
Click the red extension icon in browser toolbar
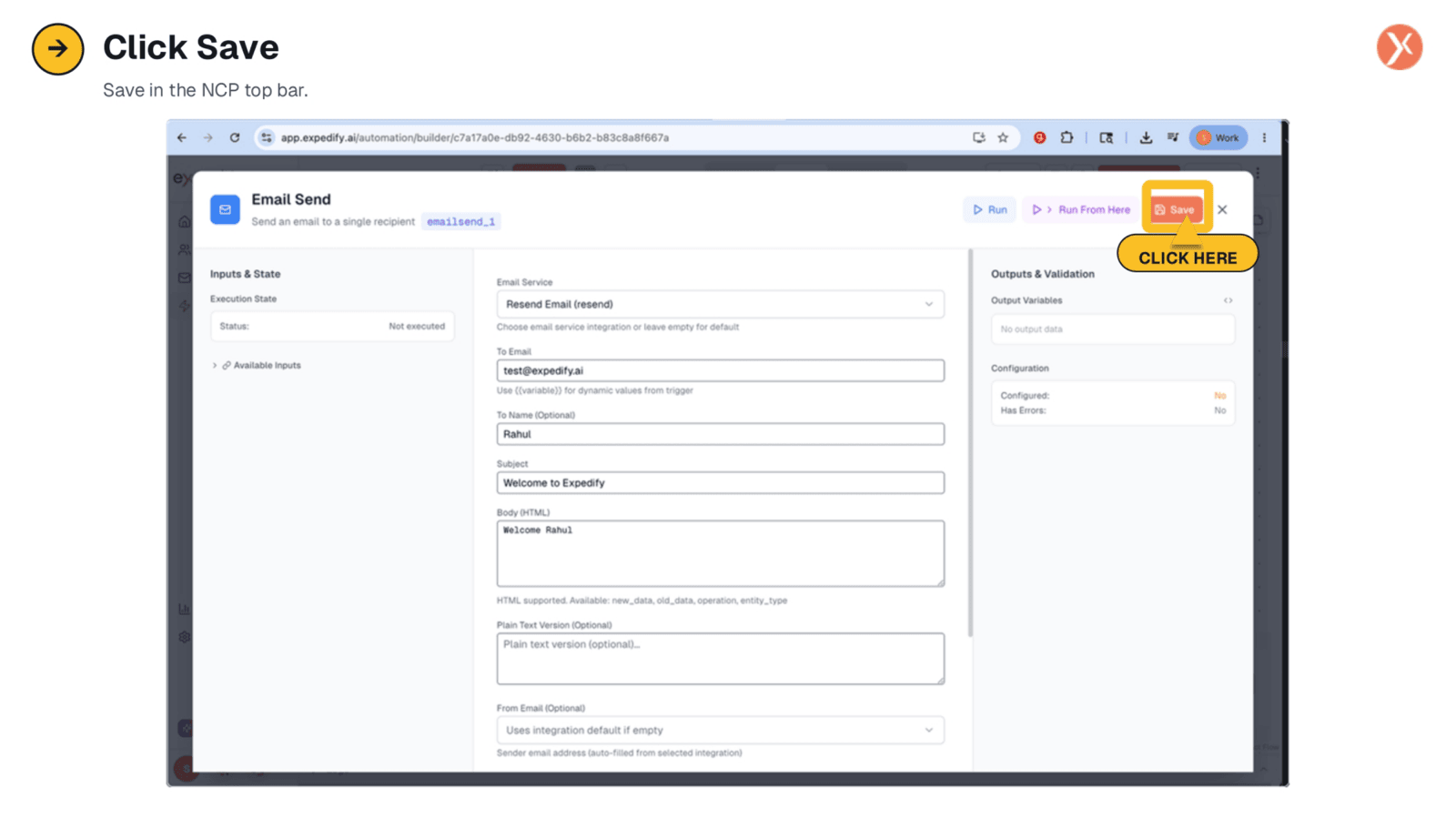point(1039,137)
